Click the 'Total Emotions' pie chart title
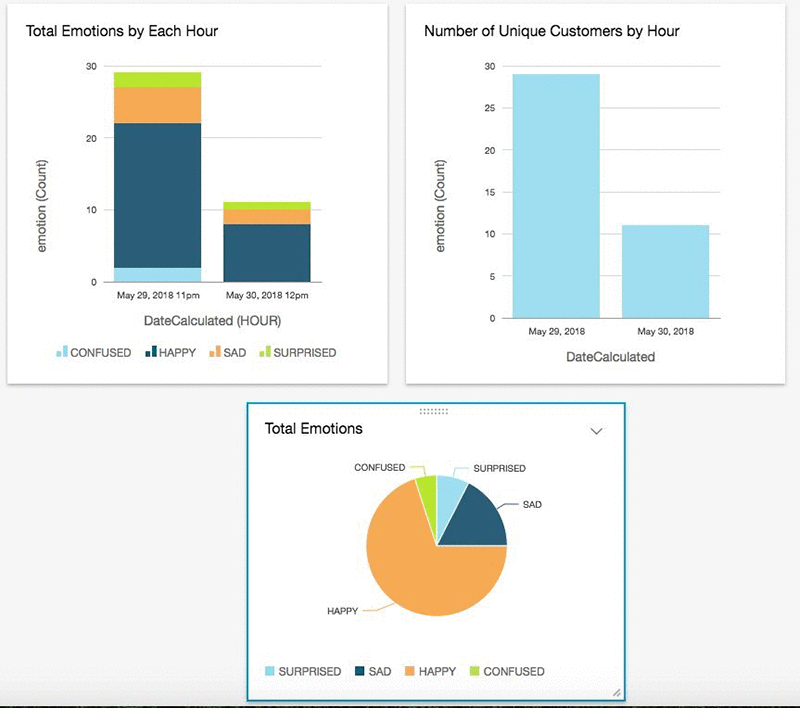800x708 pixels. pyautogui.click(x=313, y=428)
